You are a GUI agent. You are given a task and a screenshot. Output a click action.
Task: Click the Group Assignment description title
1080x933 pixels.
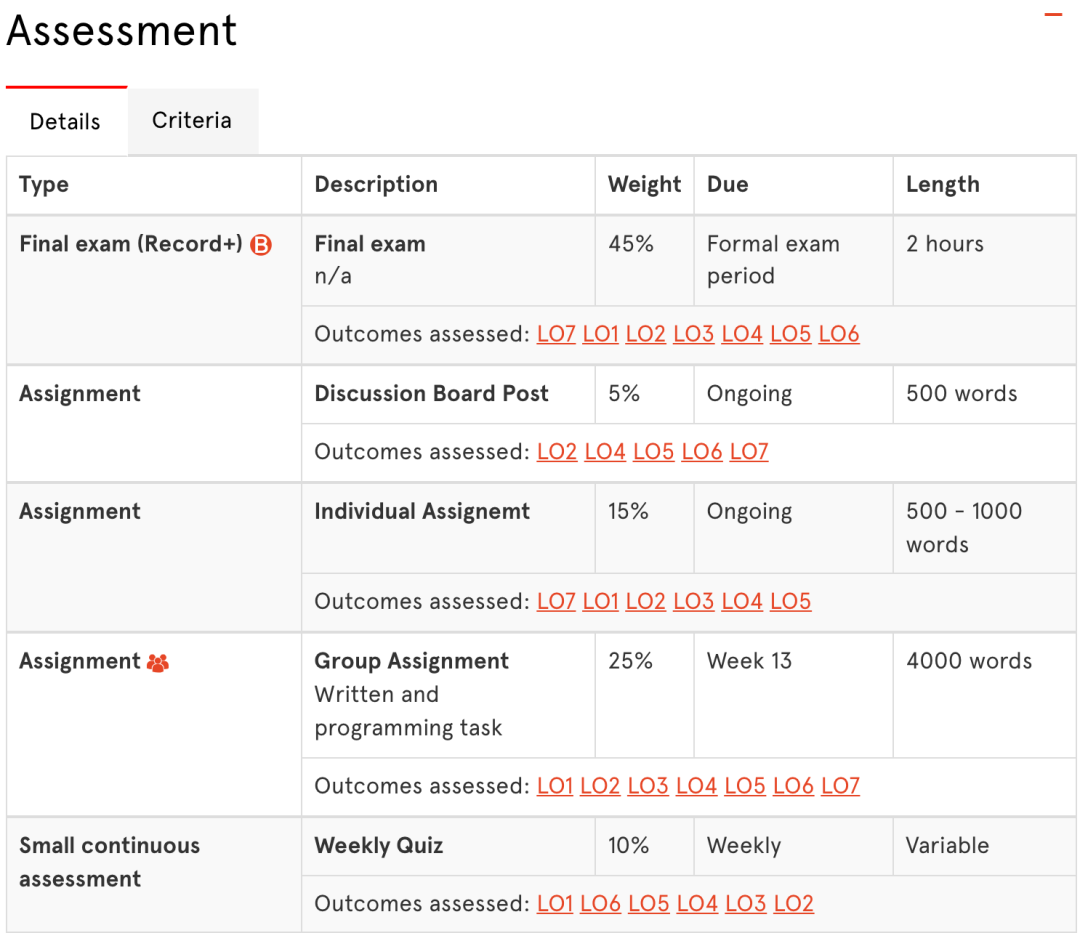[x=411, y=662]
